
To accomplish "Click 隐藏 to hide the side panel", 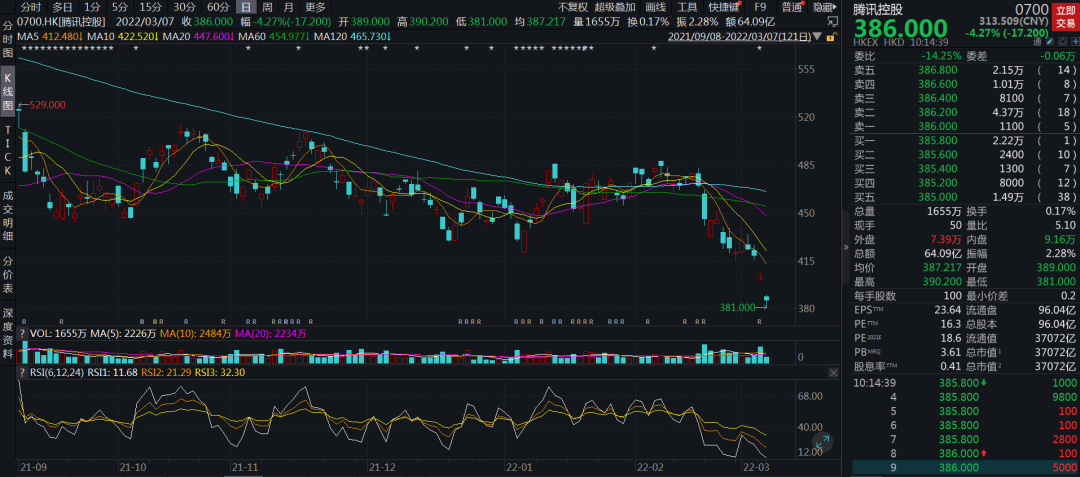I will click(x=823, y=7).
